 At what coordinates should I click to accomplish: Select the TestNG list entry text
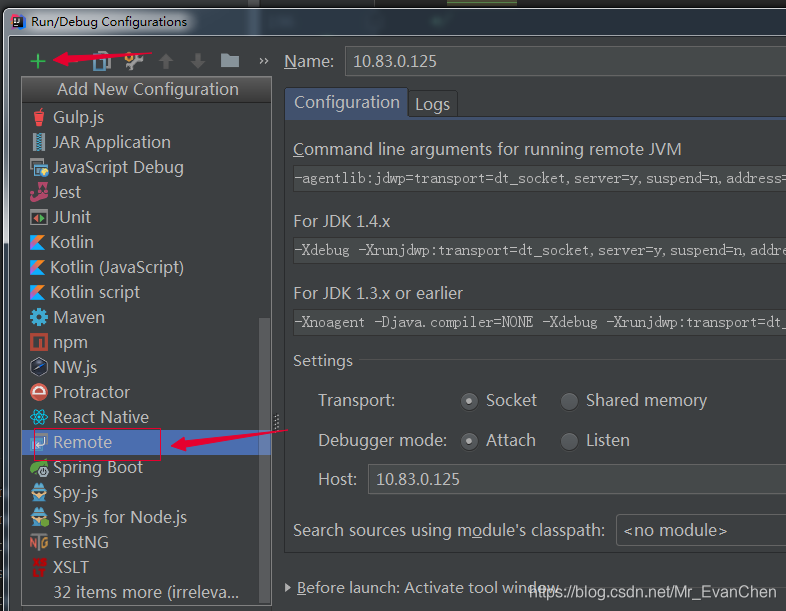81,542
